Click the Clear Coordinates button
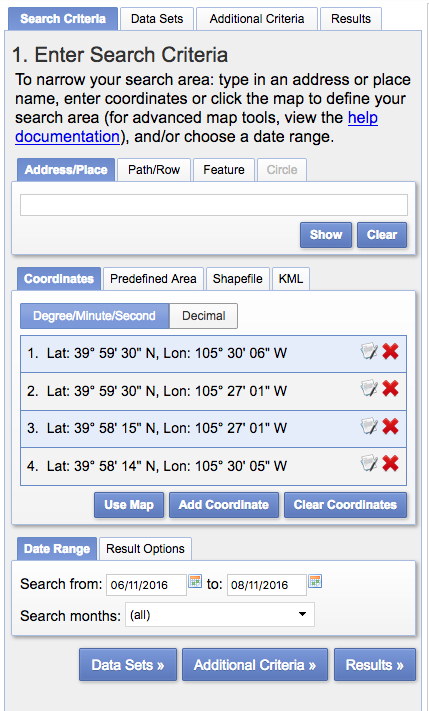 tap(345, 505)
